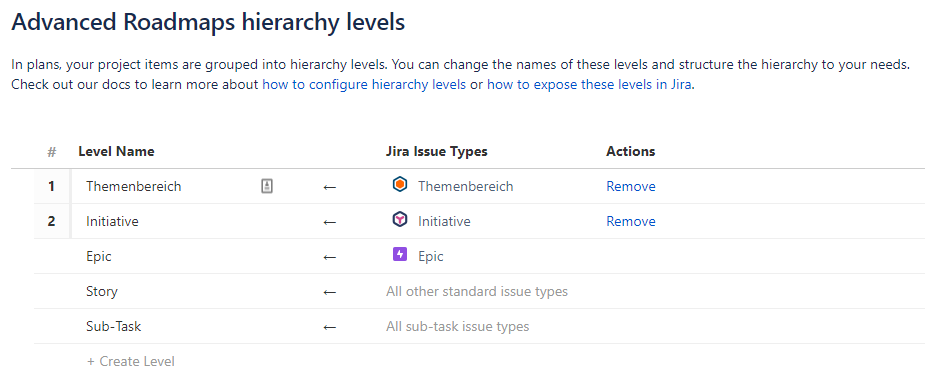Viewport: 925px width, 390px height.
Task: Grab the row number 2 handle
Action: (52, 221)
